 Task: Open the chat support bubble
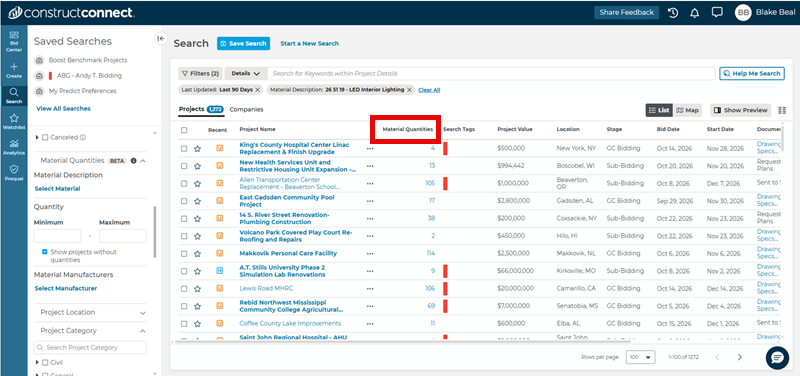(x=777, y=358)
